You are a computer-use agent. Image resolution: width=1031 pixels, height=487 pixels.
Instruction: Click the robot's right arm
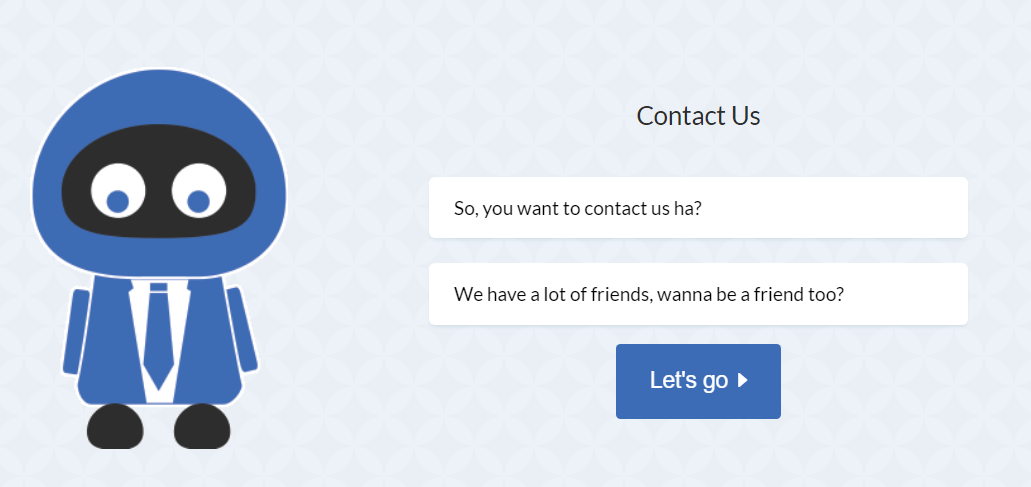click(242, 329)
